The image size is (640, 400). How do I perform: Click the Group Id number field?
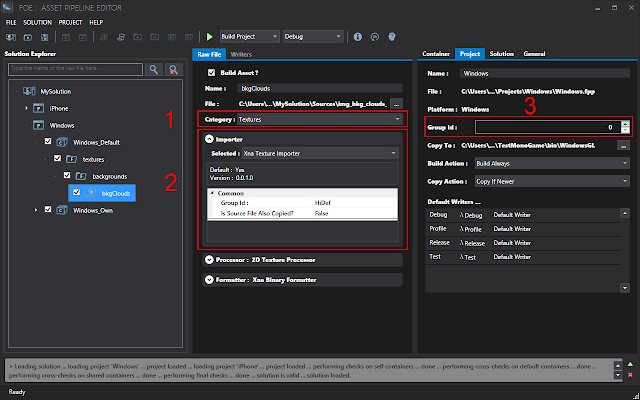546,127
